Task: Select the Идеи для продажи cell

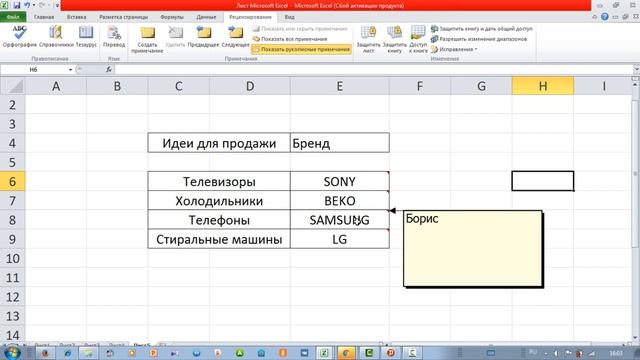Action: 219,143
